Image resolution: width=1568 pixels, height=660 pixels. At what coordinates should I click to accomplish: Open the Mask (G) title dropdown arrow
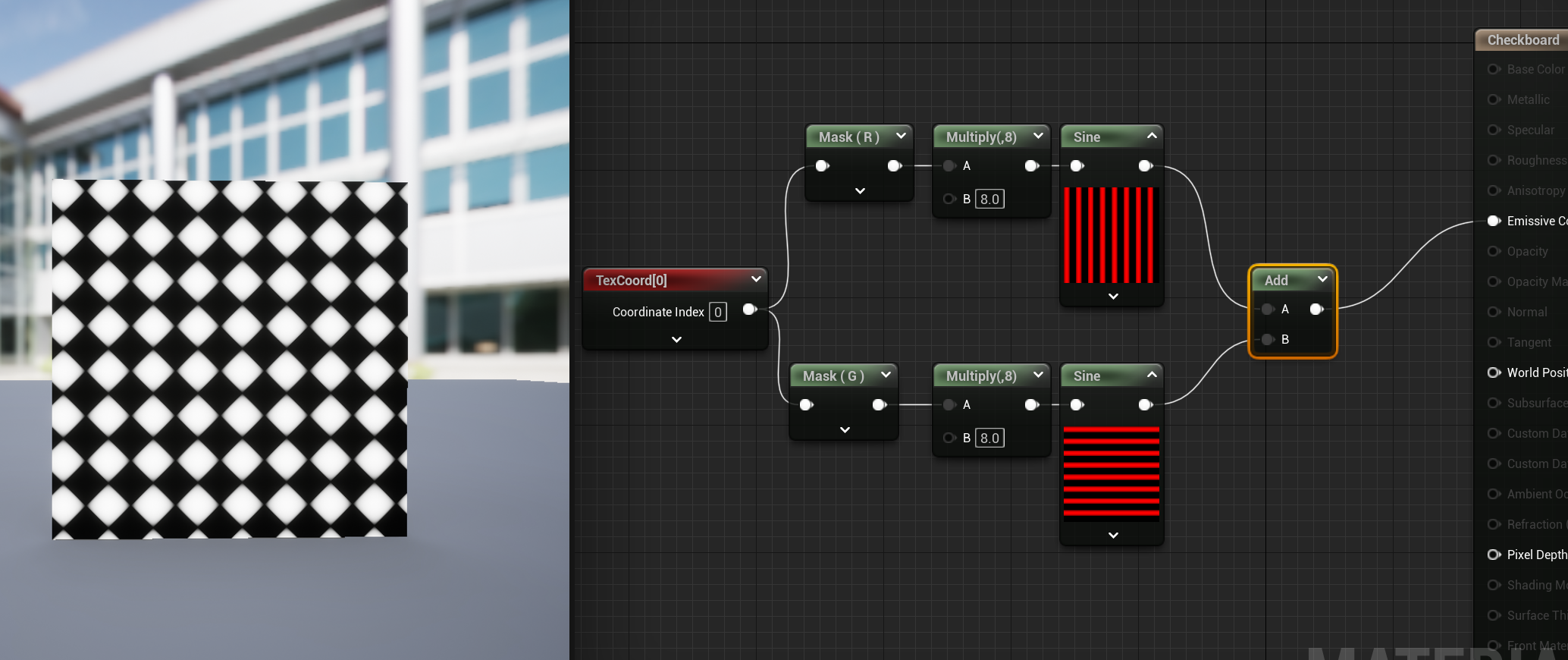click(886, 375)
